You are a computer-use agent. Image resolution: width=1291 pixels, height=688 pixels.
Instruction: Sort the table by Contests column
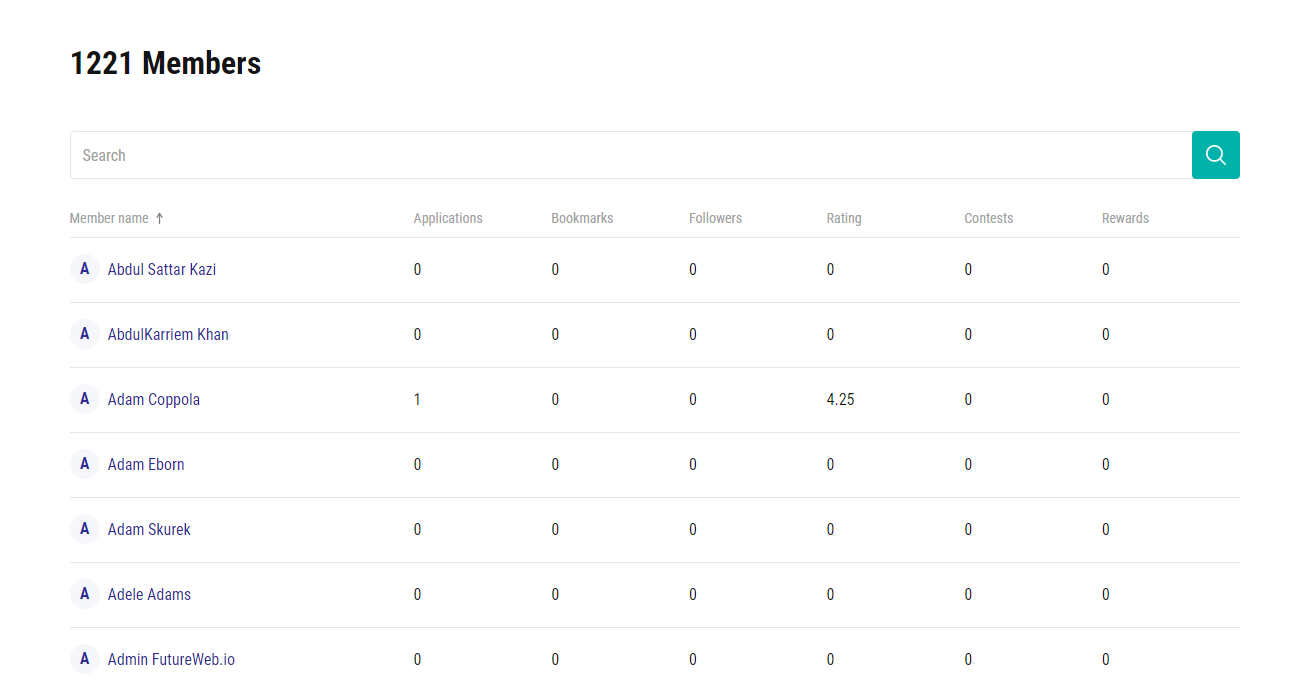(x=988, y=218)
